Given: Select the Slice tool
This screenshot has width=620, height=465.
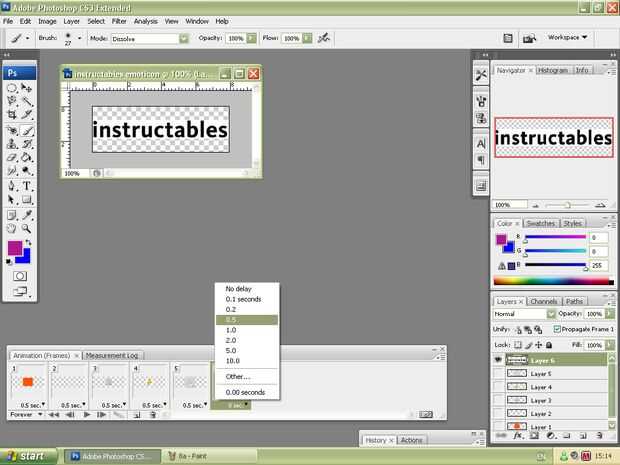Looking at the screenshot, I should (26, 115).
